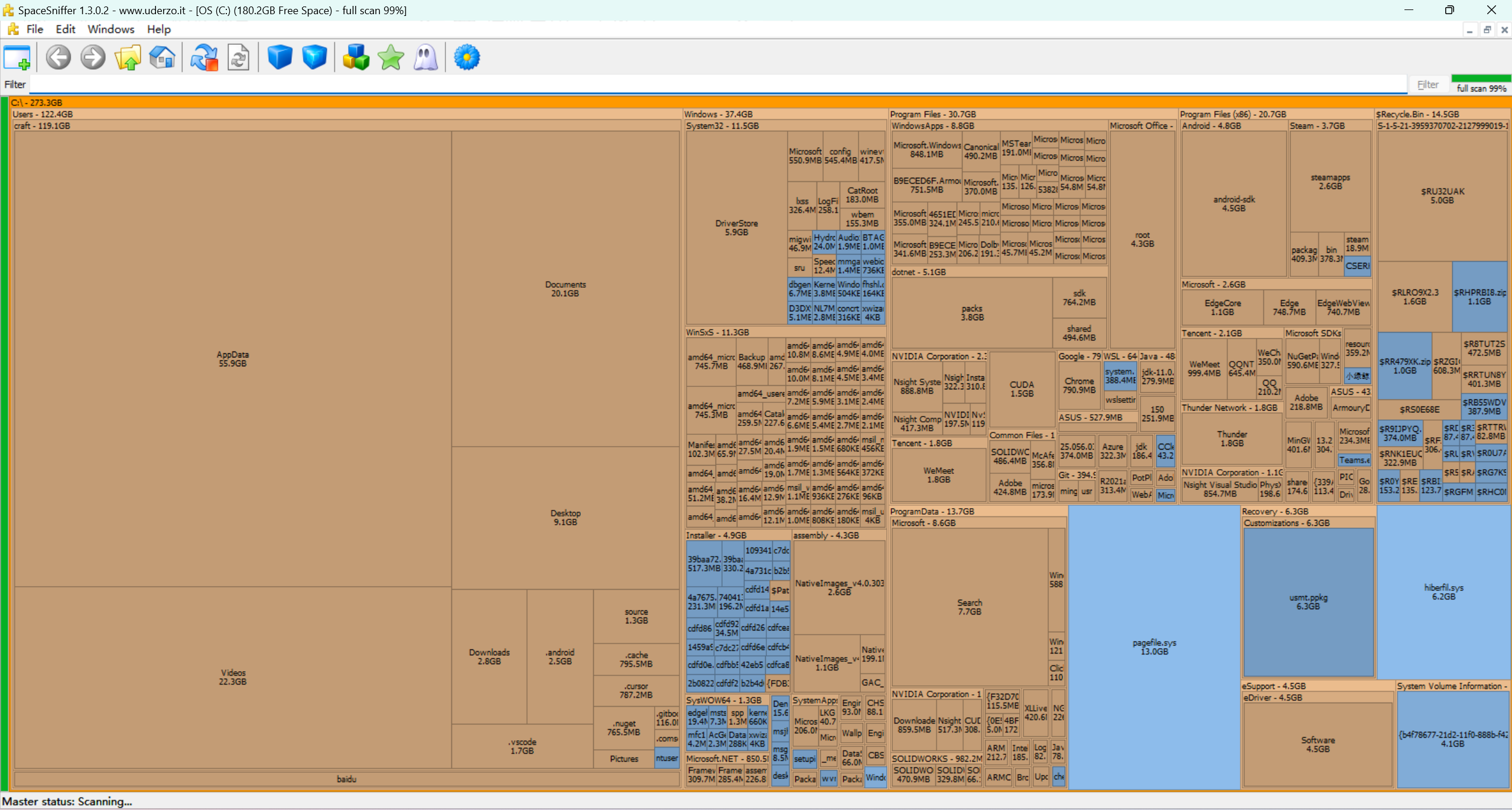This screenshot has height=810, width=1512.
Task: Click the solid blue cube icon
Action: pyautogui.click(x=279, y=57)
